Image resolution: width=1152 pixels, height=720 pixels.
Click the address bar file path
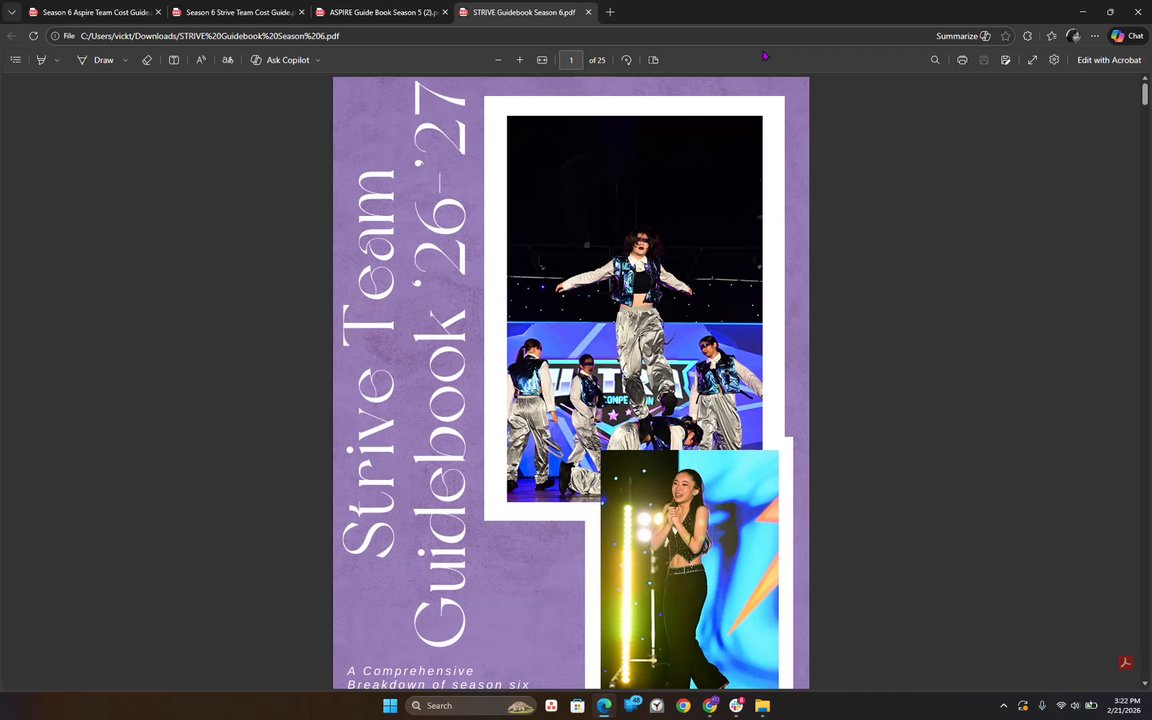click(x=209, y=36)
